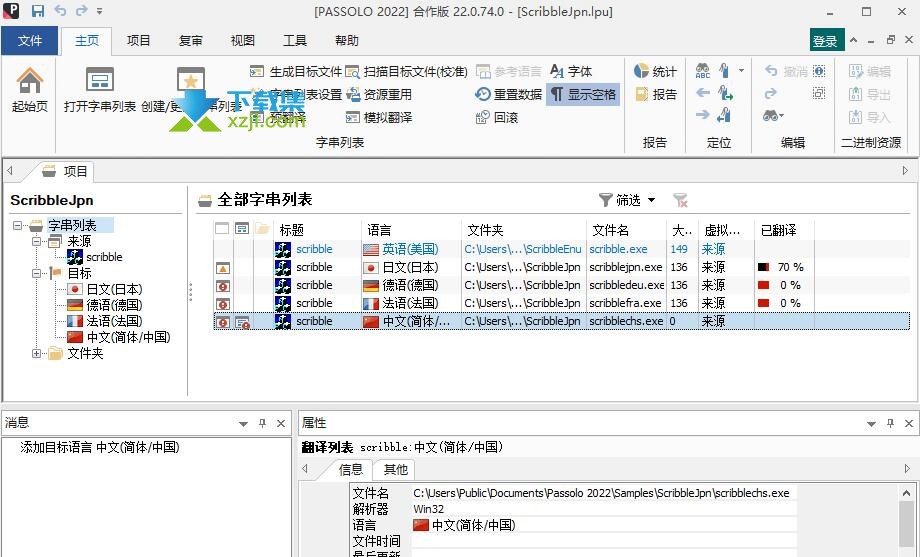The width and height of the screenshot is (920, 557).
Task: Click the undo arrow in the title bar
Action: pyautogui.click(x=60, y=11)
